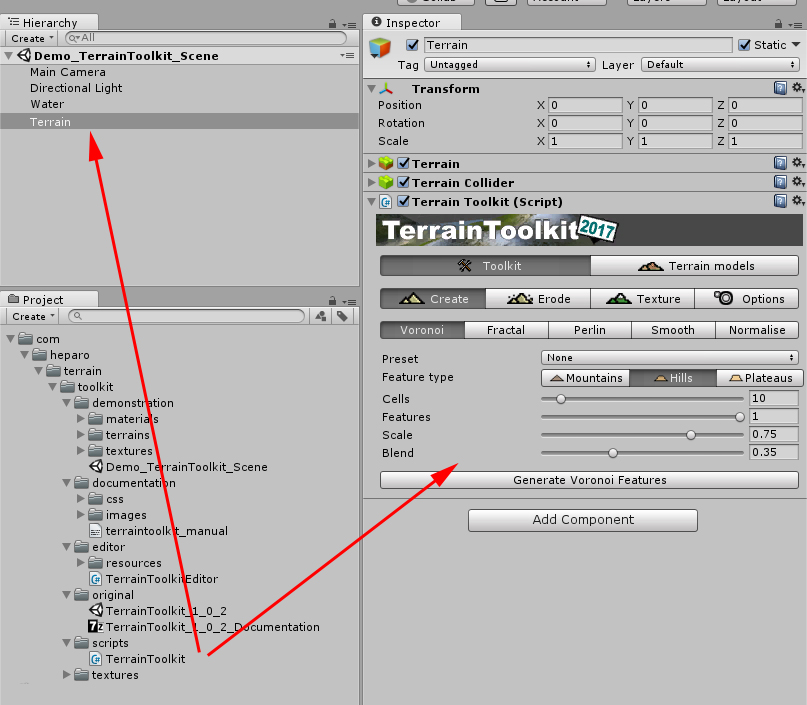The image size is (807, 705).
Task: Switch to the Erode tab
Action: (x=538, y=298)
